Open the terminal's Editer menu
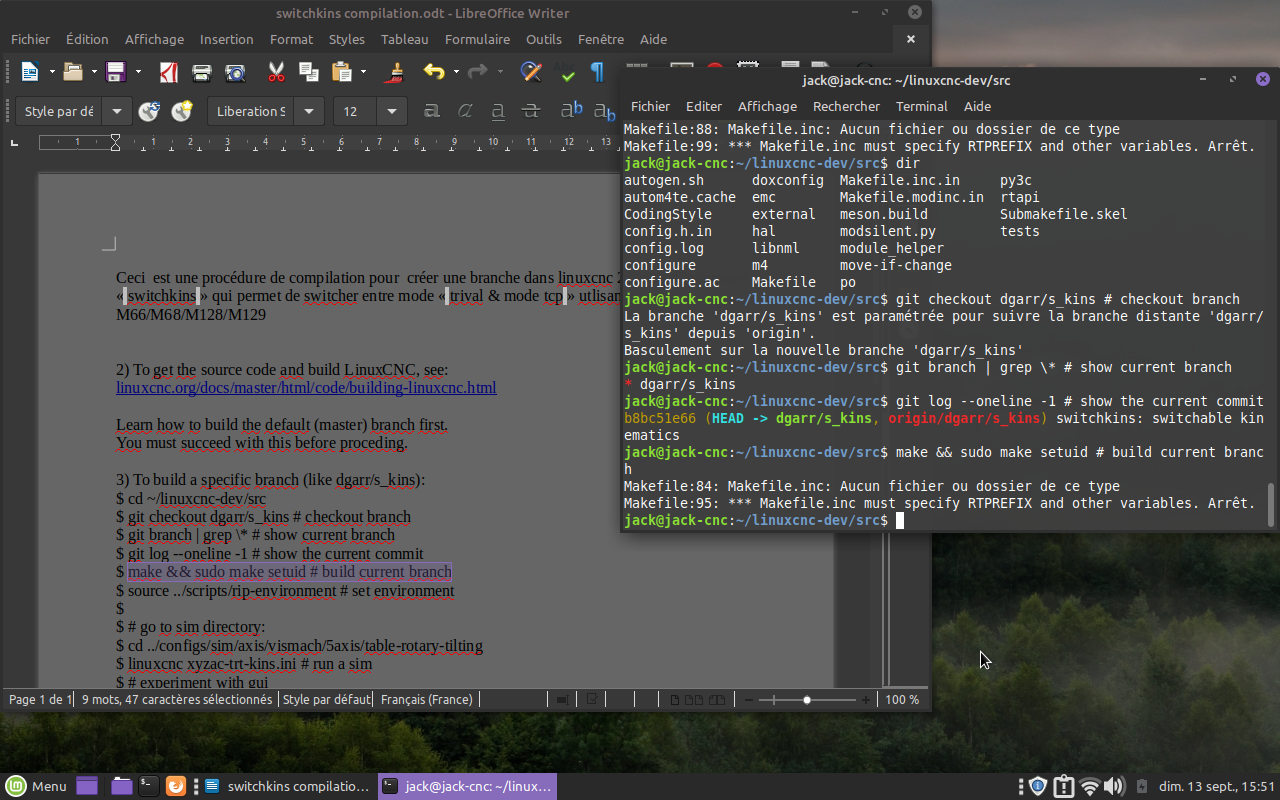 704,106
